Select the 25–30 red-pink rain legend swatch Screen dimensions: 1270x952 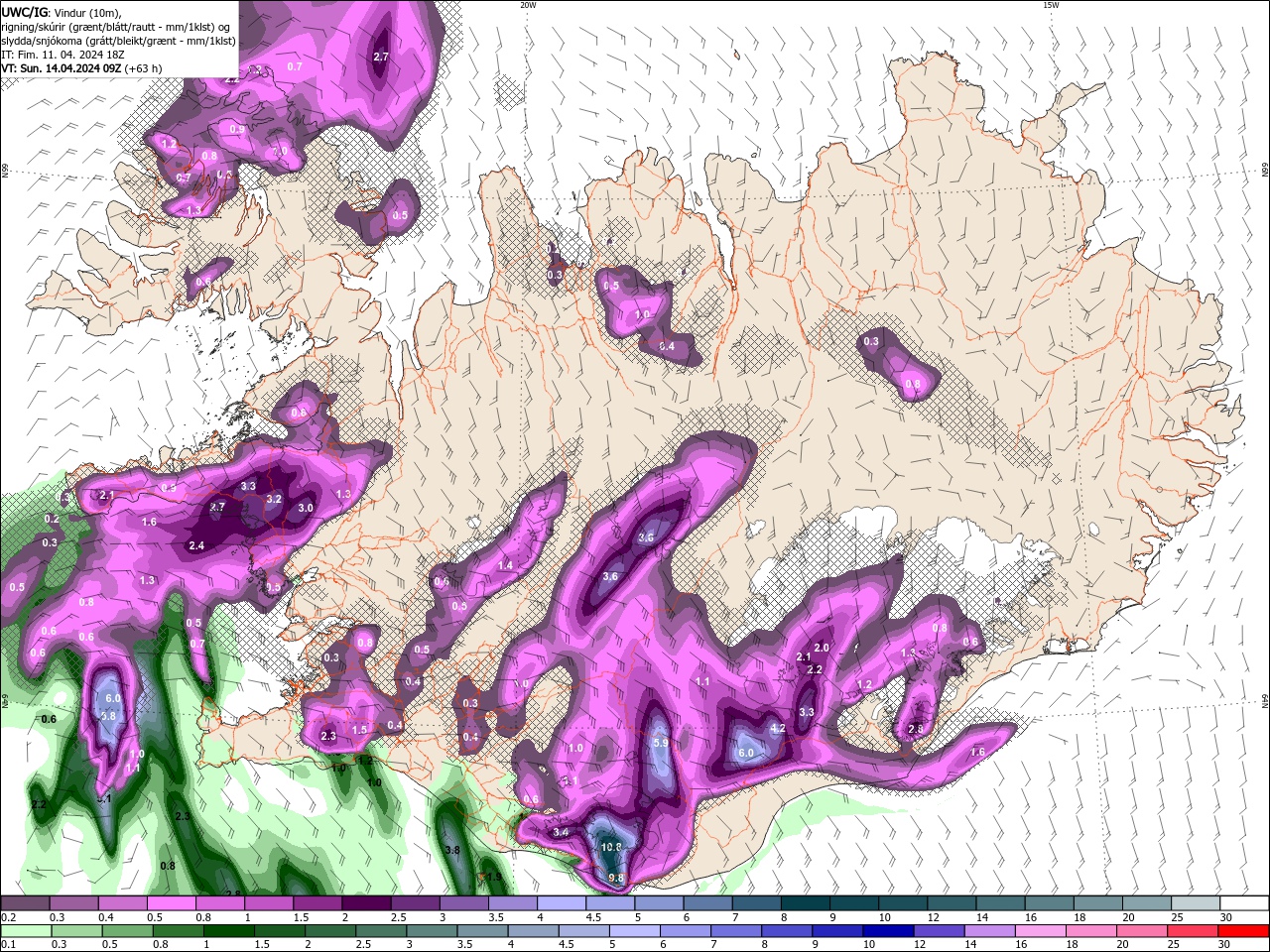click(1194, 931)
